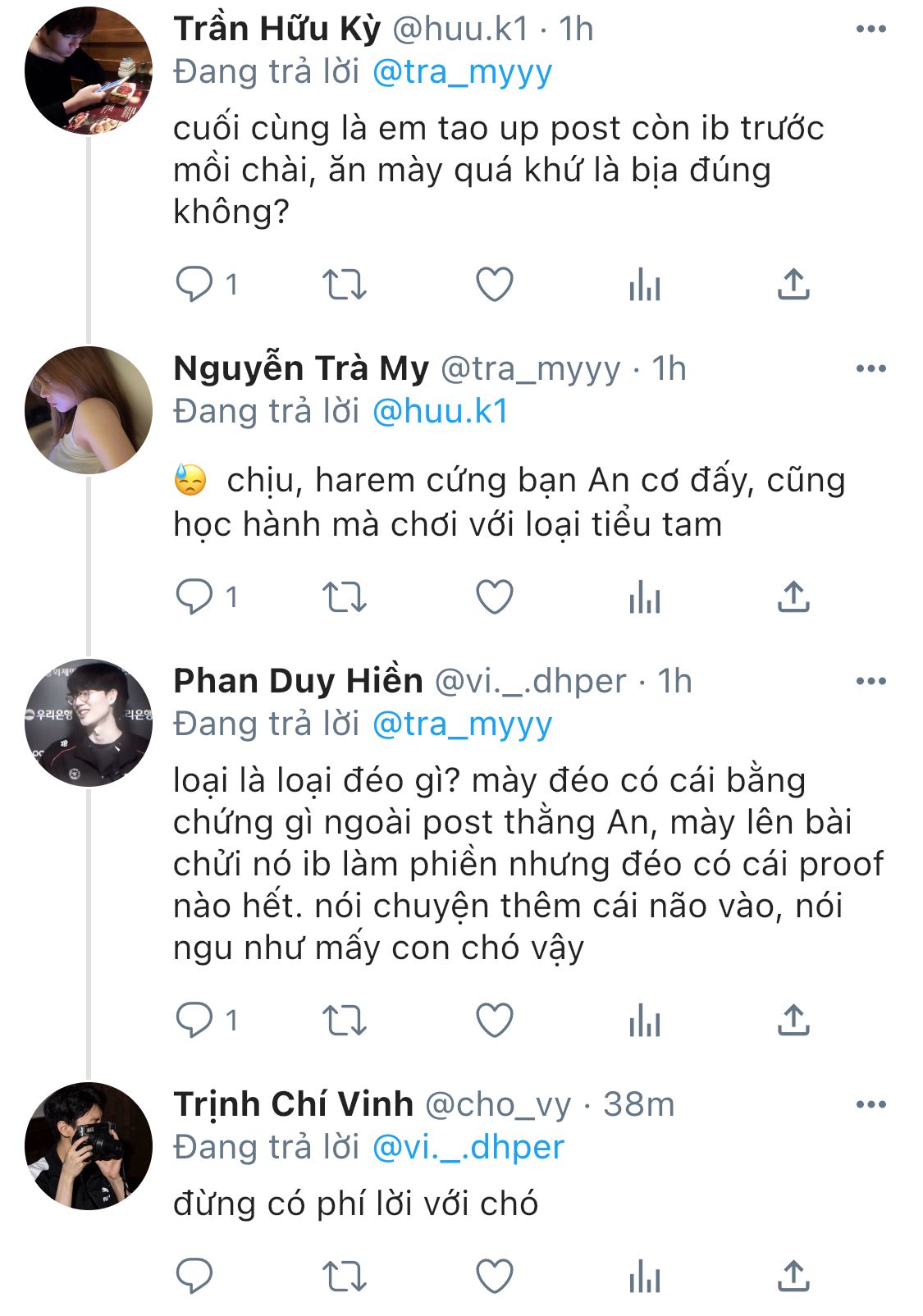
Task: Like Phan Duy Hiền's reply
Action: 495,1020
